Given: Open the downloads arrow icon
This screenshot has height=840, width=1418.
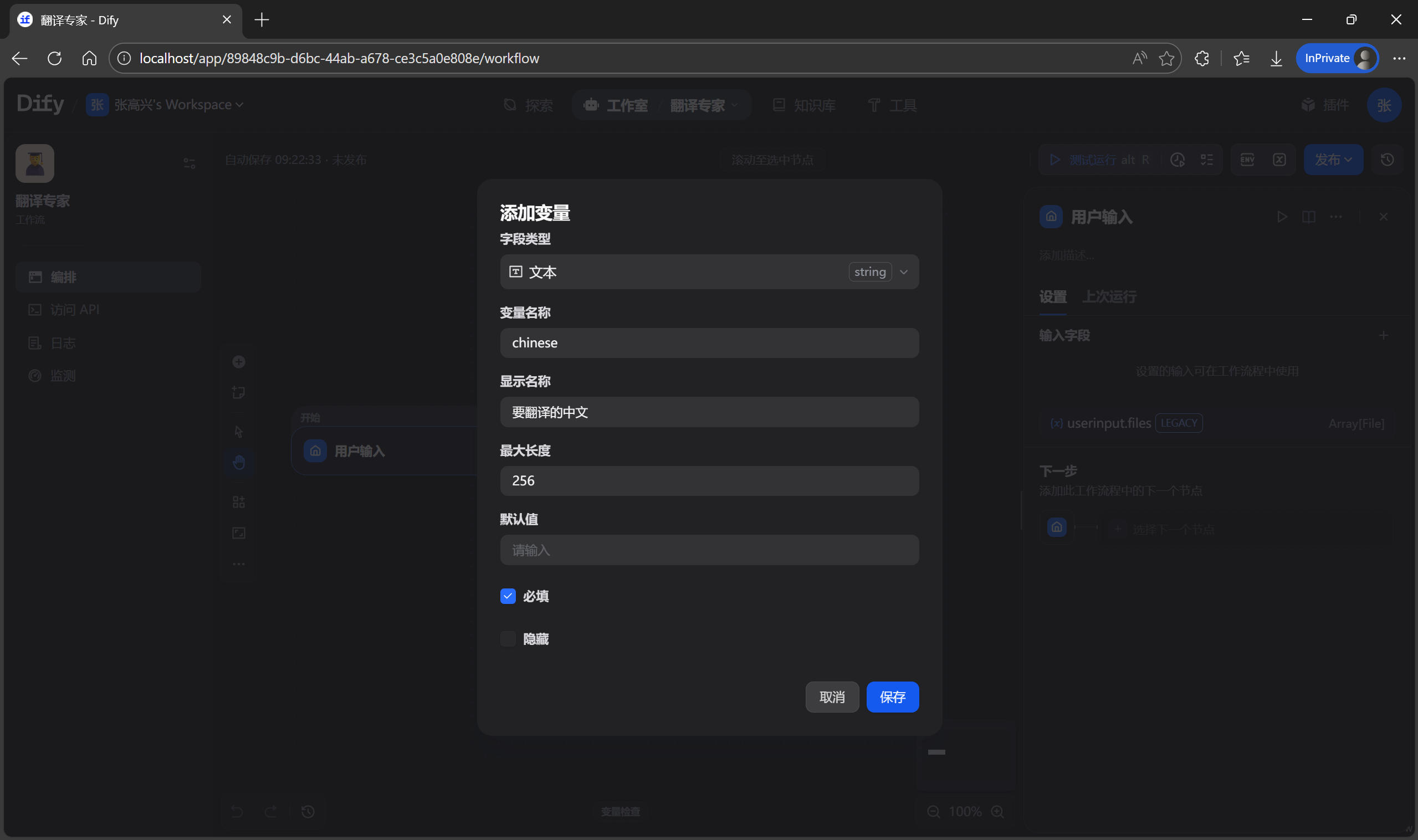Looking at the screenshot, I should 1276,58.
